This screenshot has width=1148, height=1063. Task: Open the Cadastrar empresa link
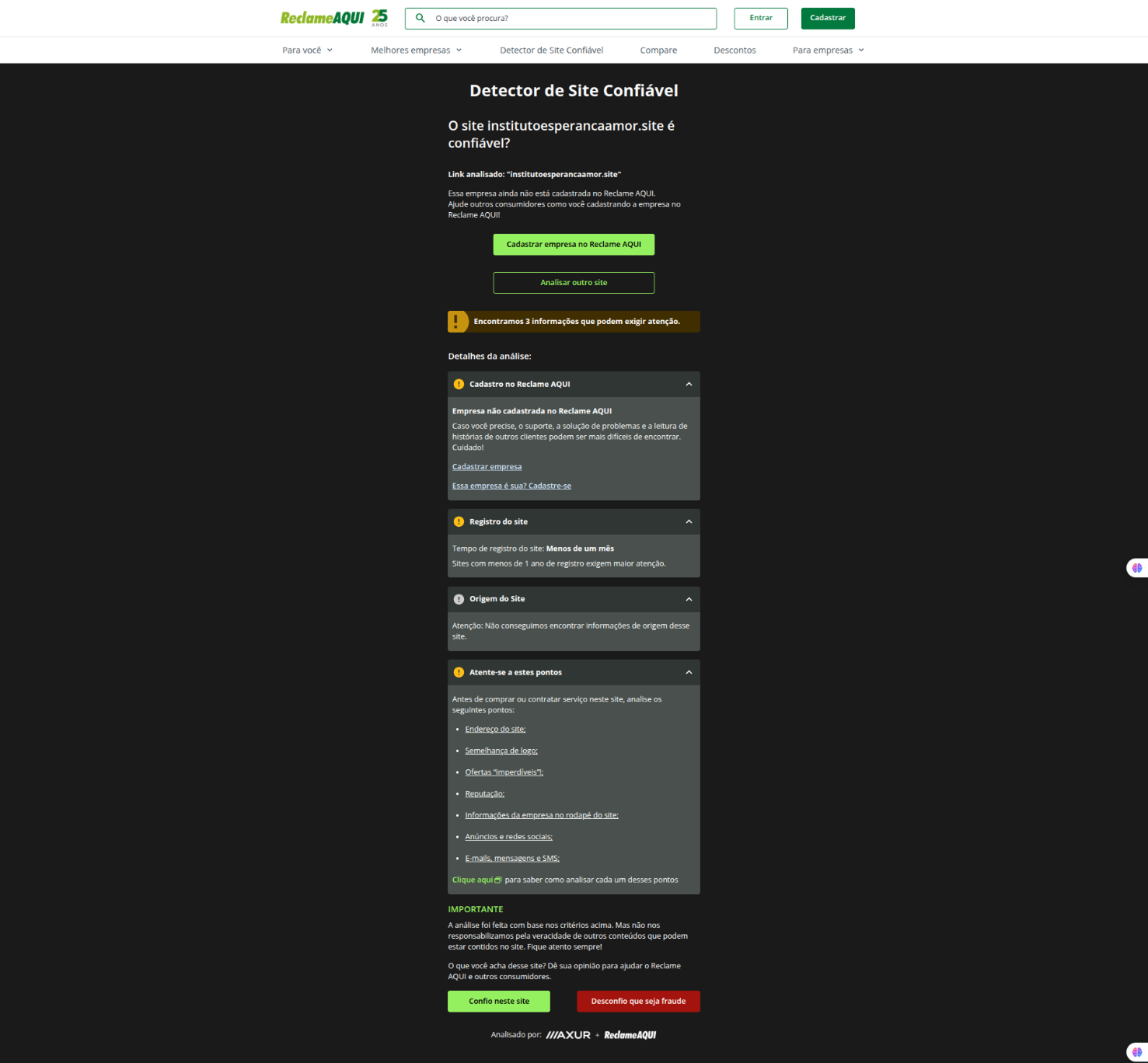click(487, 467)
